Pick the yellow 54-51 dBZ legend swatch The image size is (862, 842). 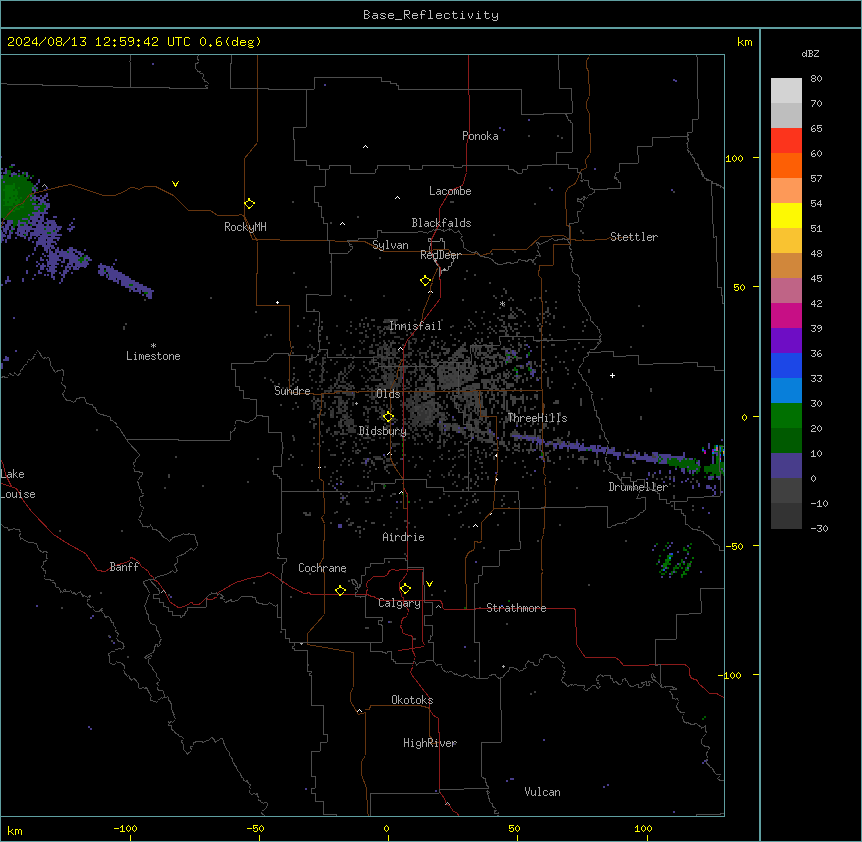786,215
